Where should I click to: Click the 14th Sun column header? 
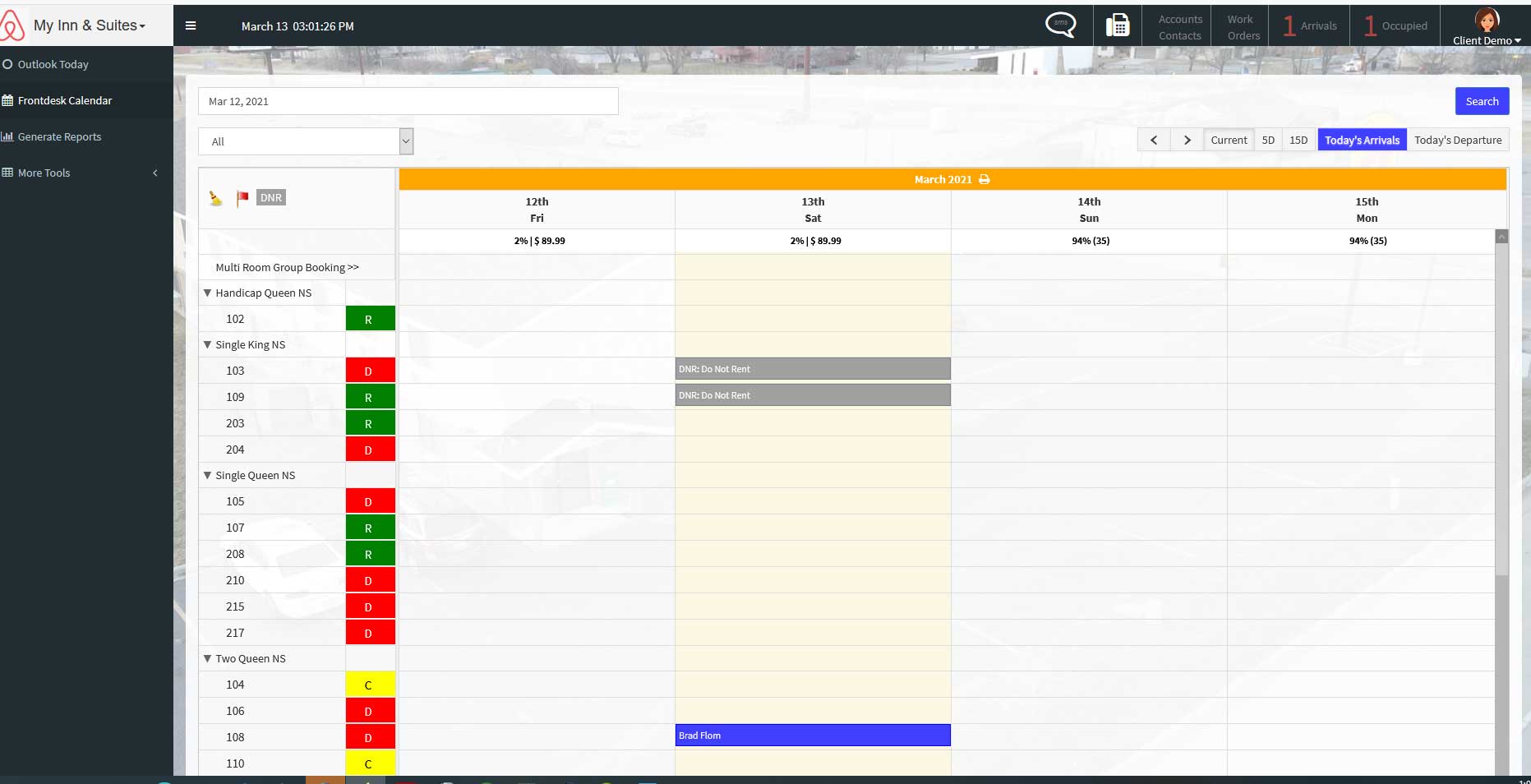tap(1089, 210)
